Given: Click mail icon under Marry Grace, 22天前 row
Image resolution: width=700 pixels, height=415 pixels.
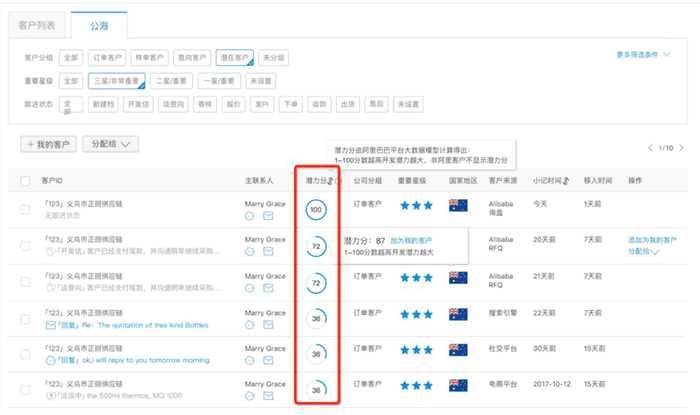Looking at the screenshot, I should tap(268, 325).
